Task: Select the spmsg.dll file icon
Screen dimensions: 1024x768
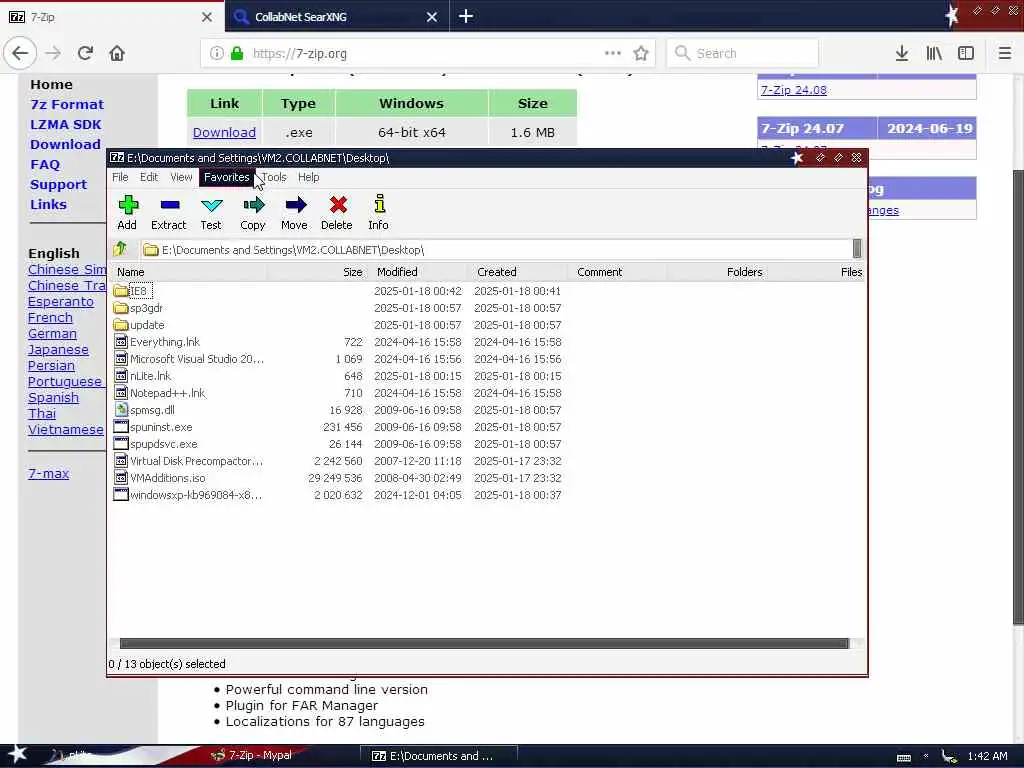Action: [121, 409]
